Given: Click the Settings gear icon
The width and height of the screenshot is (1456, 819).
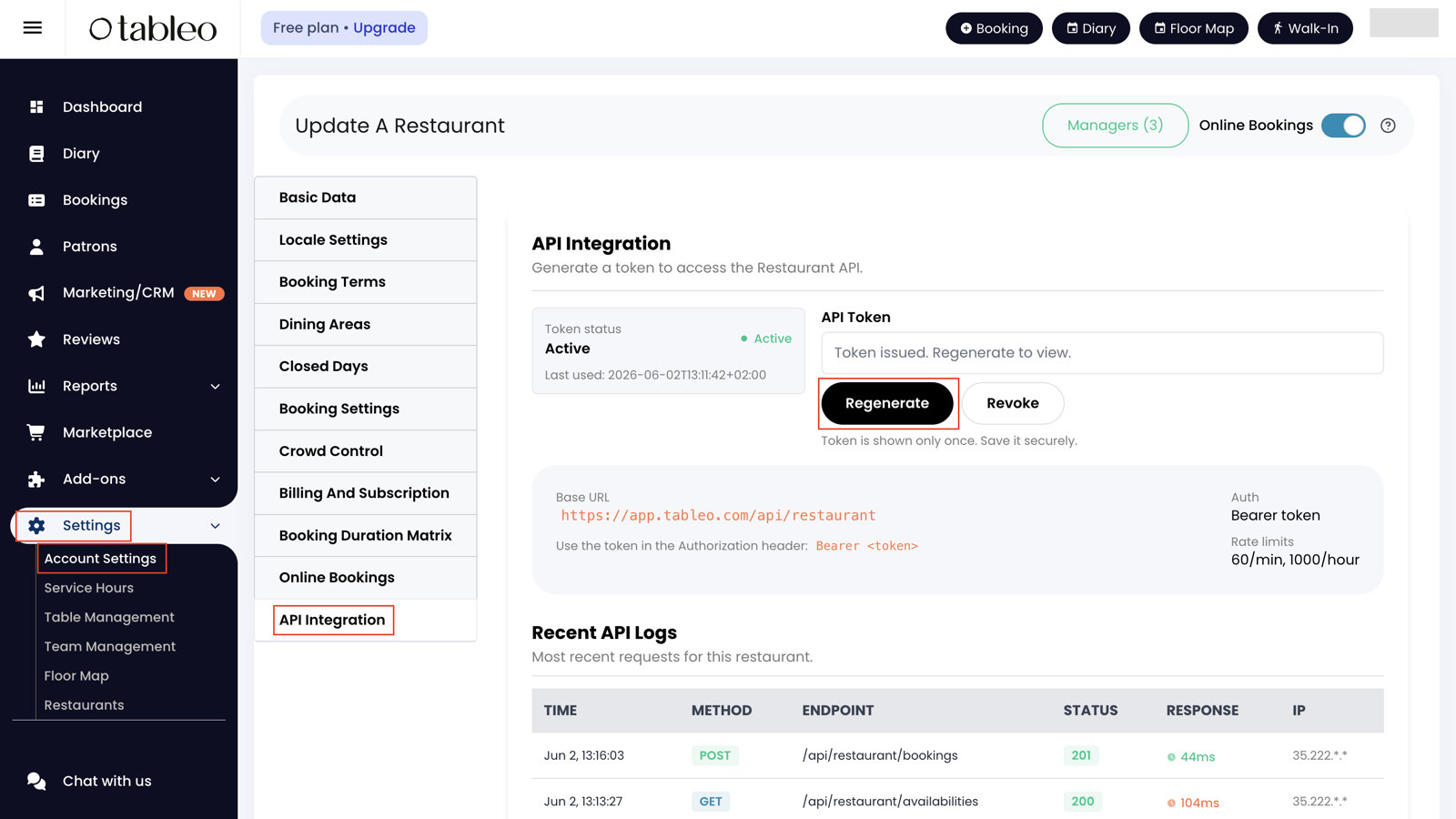Looking at the screenshot, I should 36,525.
